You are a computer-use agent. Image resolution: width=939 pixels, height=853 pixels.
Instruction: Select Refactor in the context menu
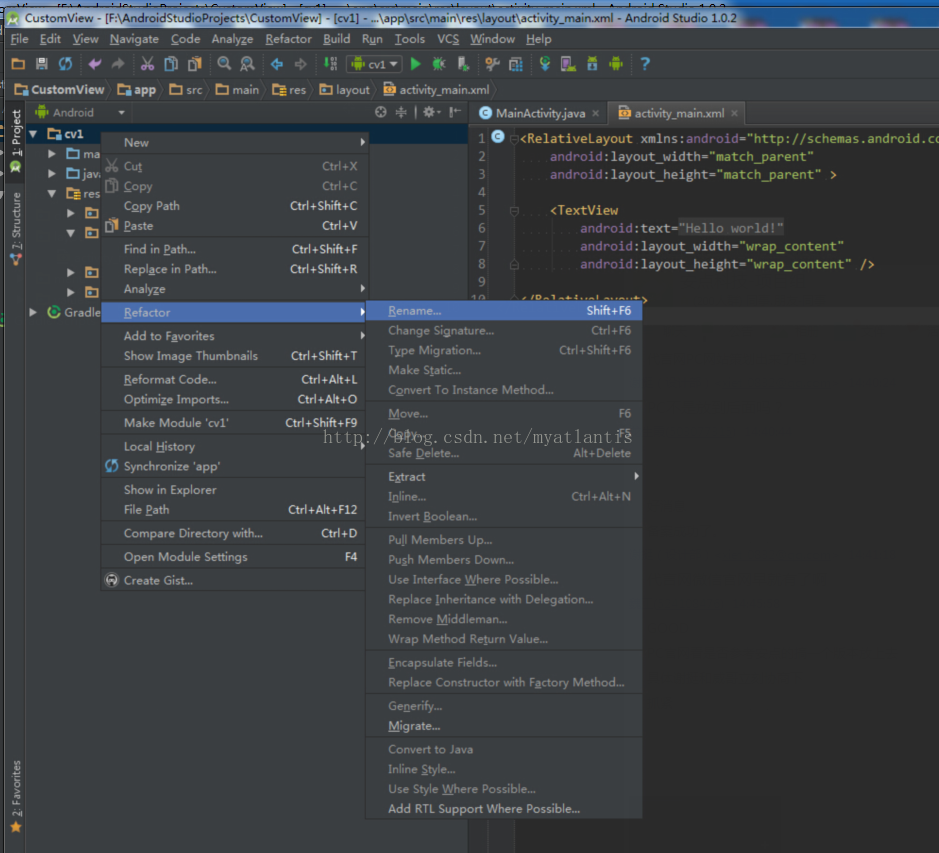[234, 312]
